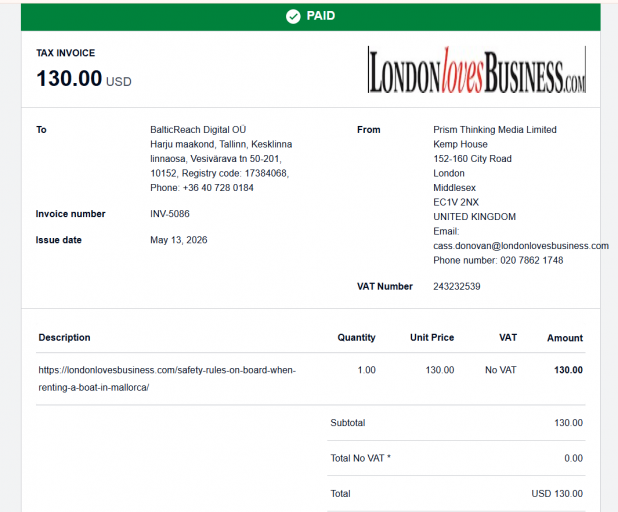
Task: Click the line with Registry code: 17384068
Action: coord(220,173)
